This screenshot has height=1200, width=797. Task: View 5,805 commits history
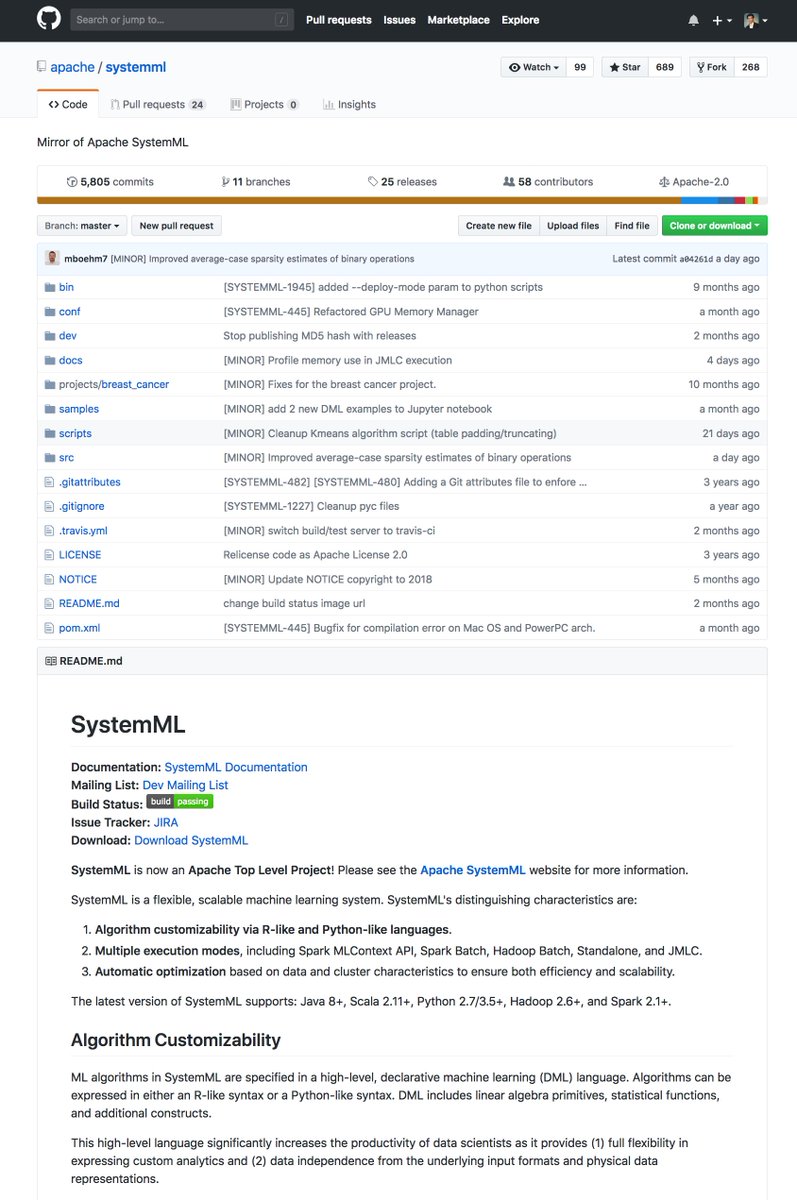(x=110, y=182)
